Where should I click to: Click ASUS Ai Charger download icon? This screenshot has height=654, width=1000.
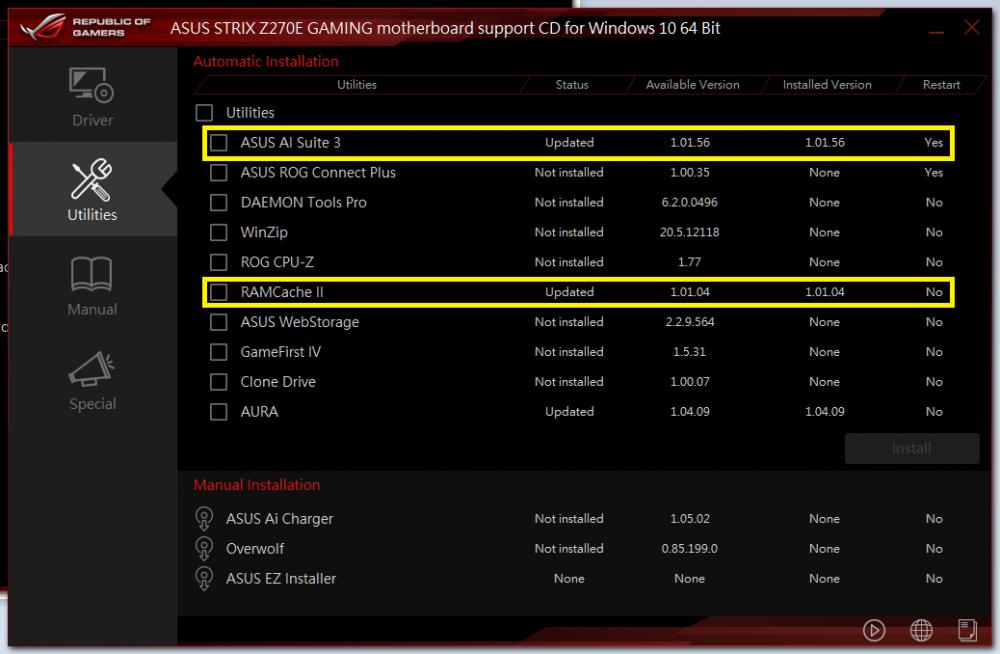point(204,519)
